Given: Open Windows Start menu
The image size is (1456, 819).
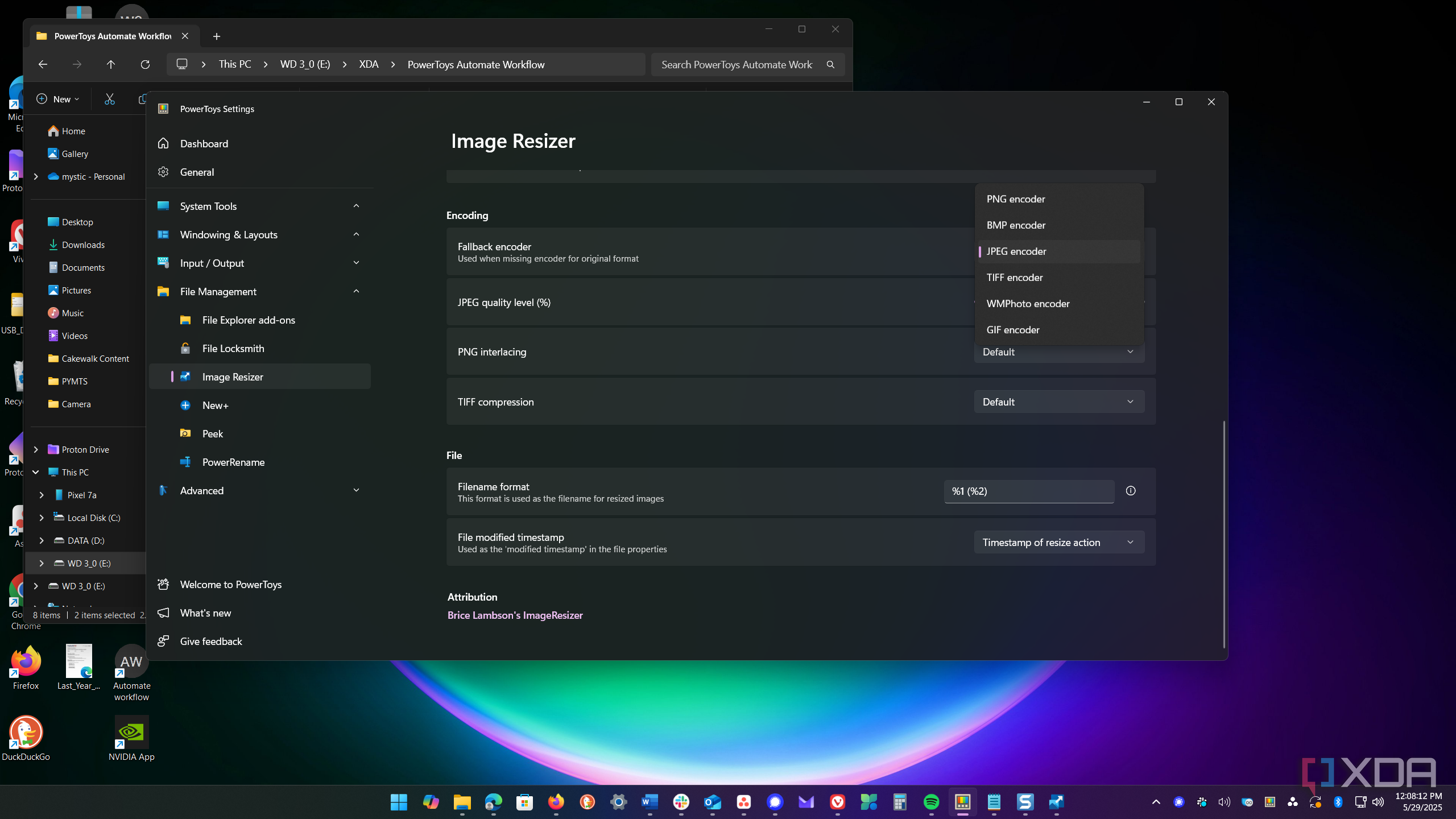Looking at the screenshot, I should click(x=399, y=802).
